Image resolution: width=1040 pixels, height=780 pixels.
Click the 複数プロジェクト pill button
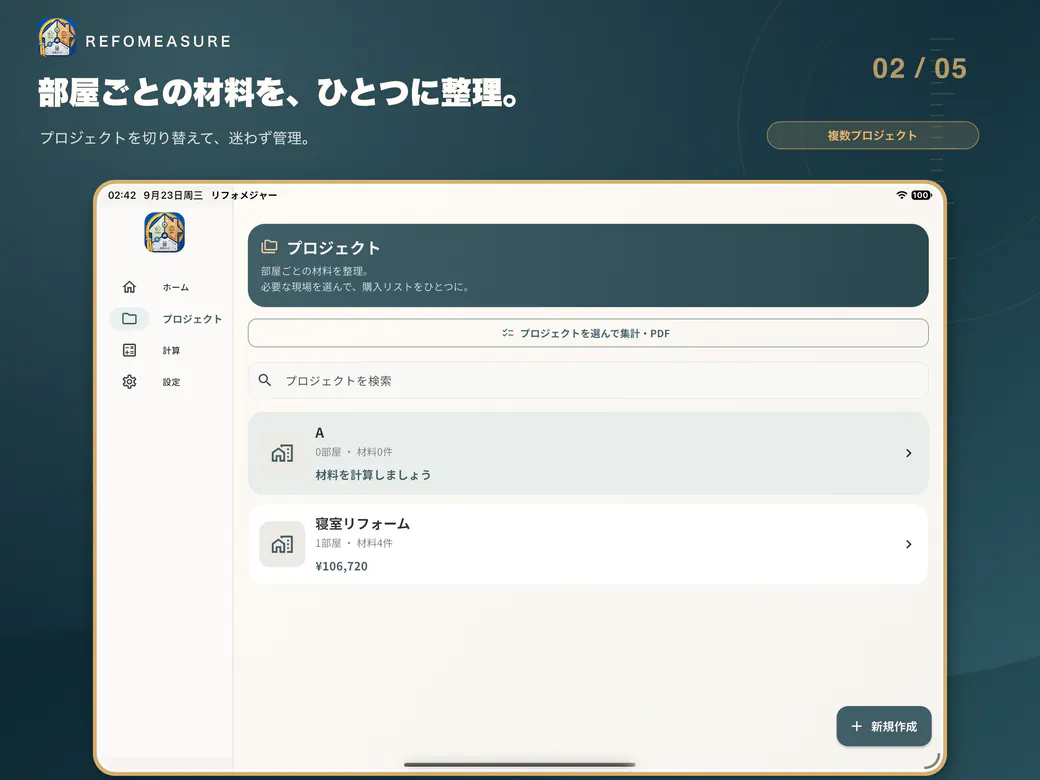[x=872, y=135]
